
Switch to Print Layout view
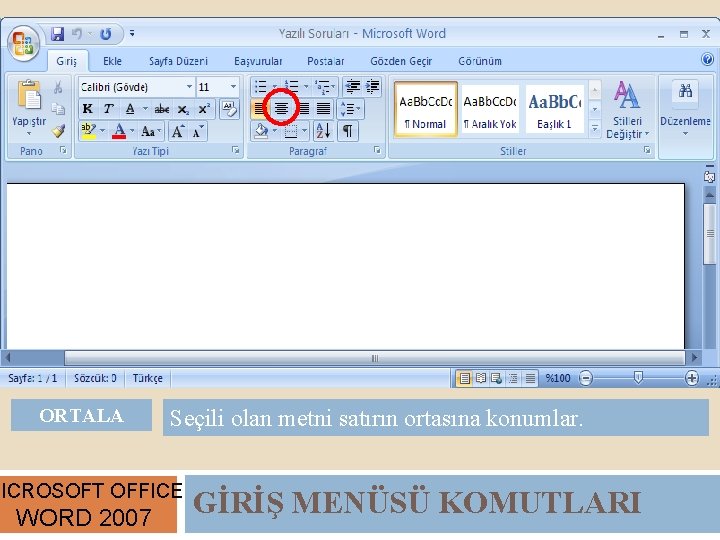click(464, 378)
